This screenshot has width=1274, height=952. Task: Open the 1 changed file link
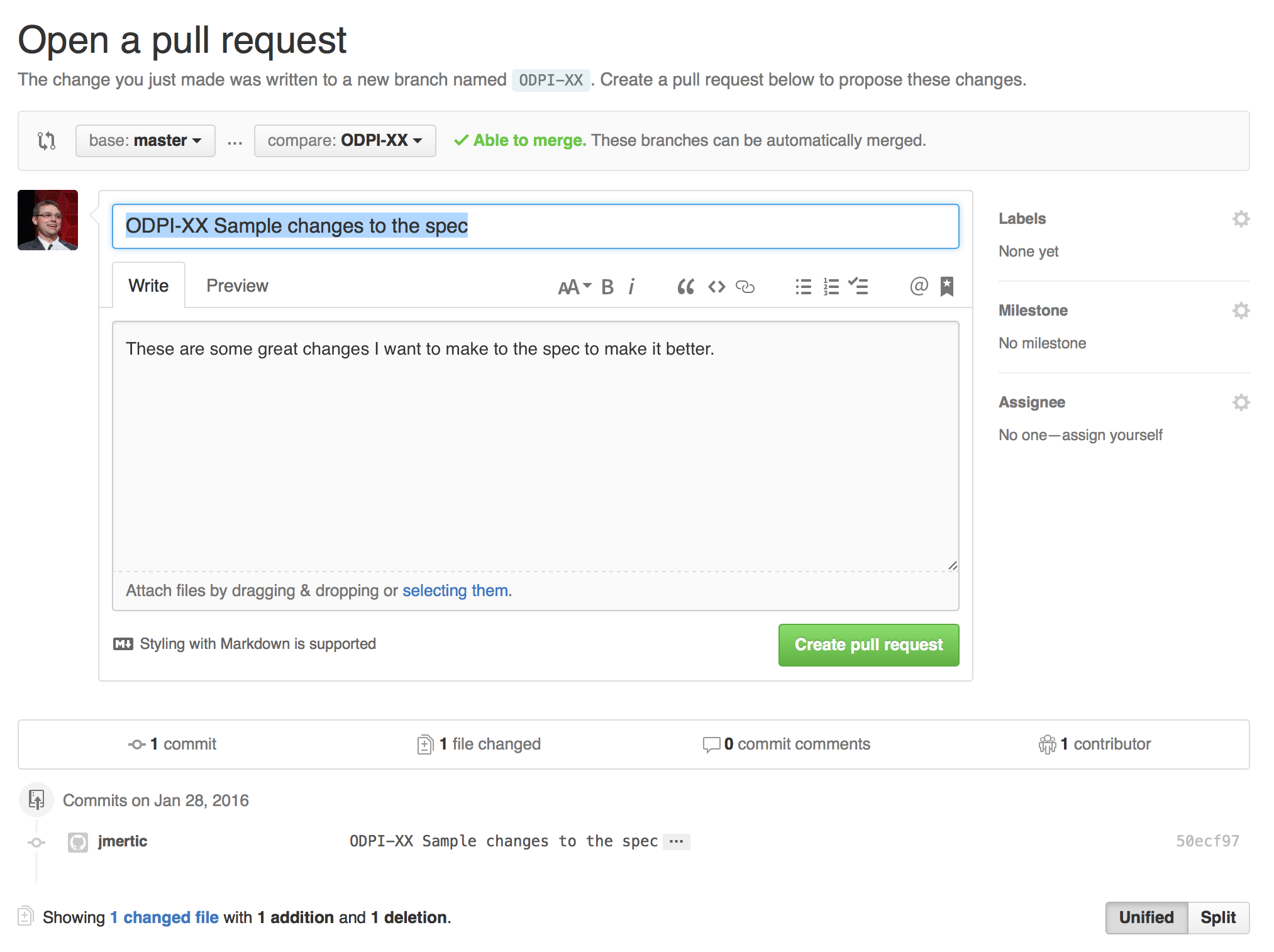tap(164, 917)
